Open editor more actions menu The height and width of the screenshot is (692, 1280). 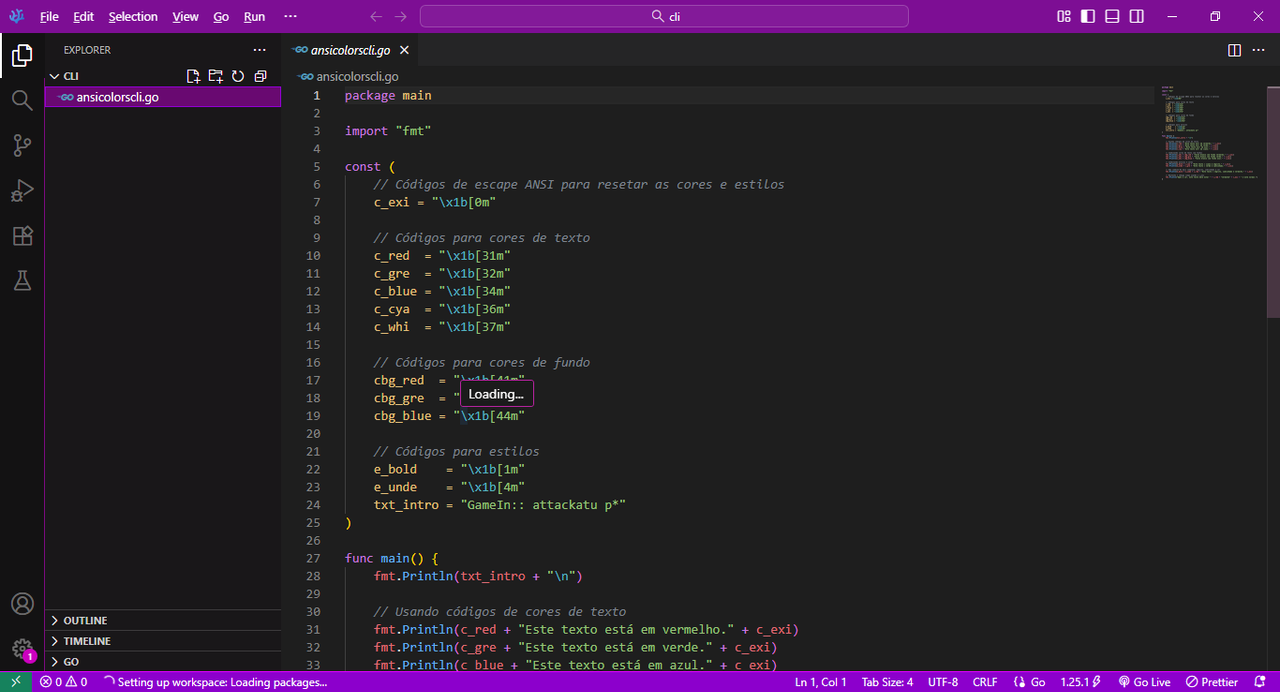1260,50
